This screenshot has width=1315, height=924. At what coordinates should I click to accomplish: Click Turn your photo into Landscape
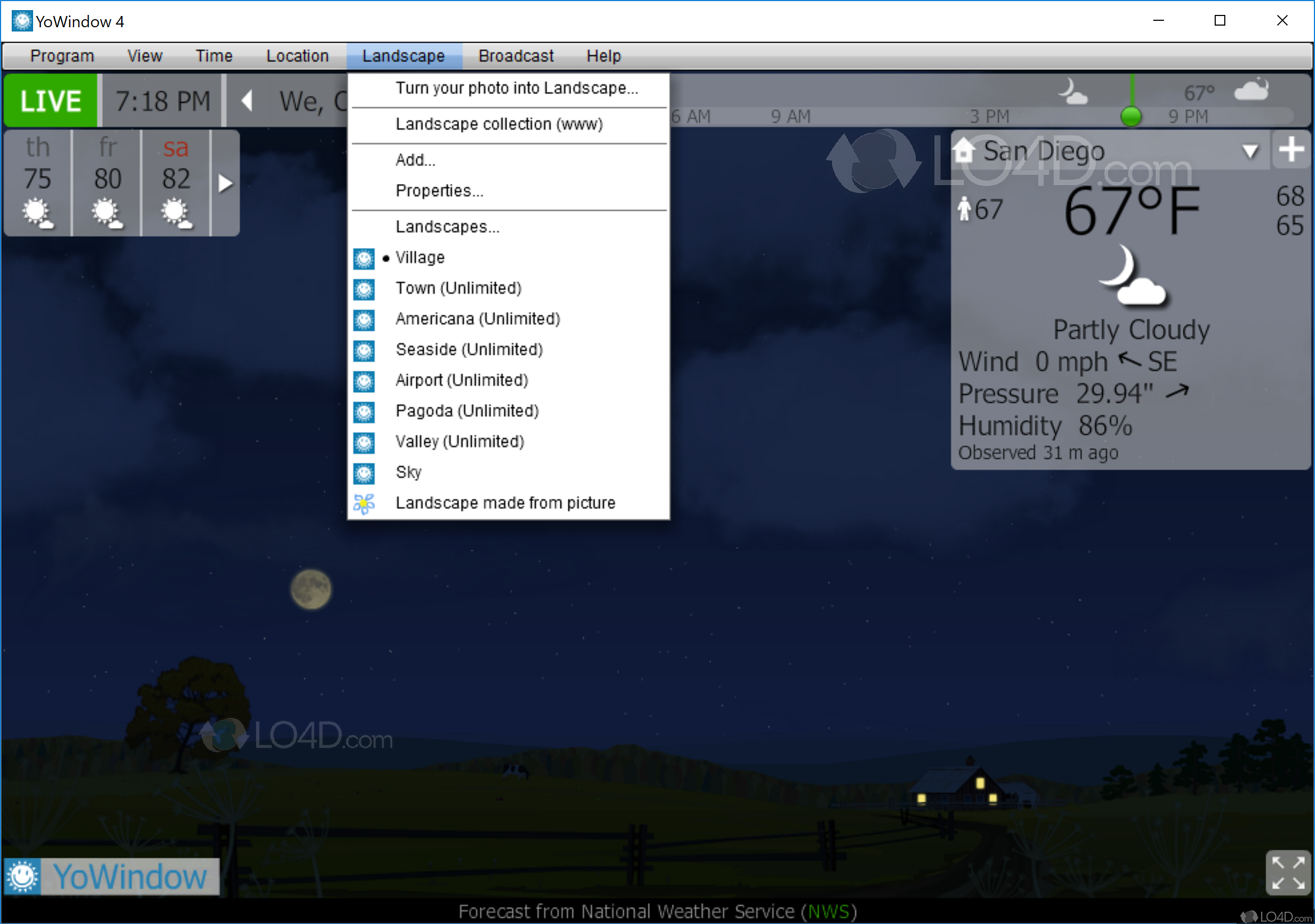516,88
